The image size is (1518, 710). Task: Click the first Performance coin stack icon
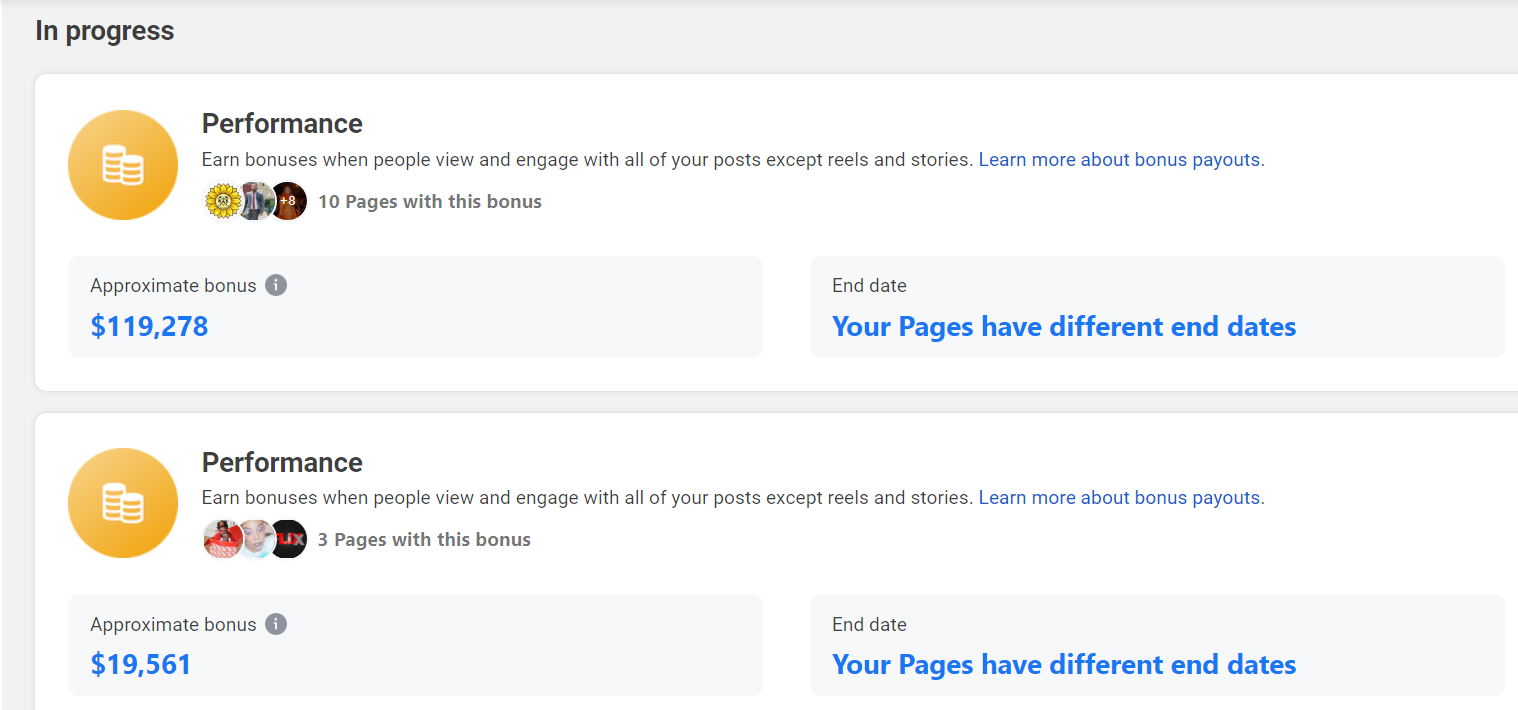(123, 165)
